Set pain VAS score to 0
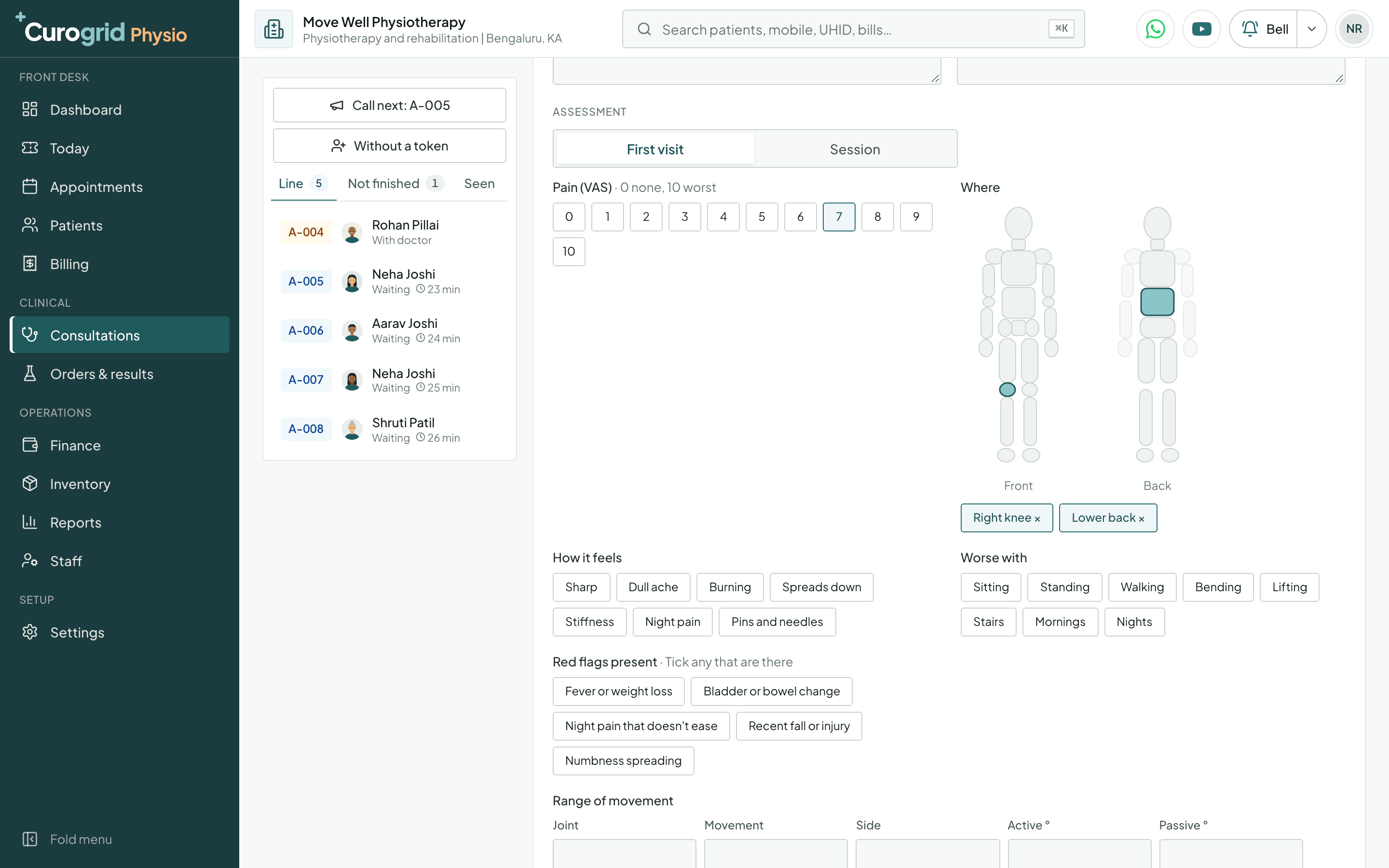This screenshot has height=868, width=1389. click(569, 217)
